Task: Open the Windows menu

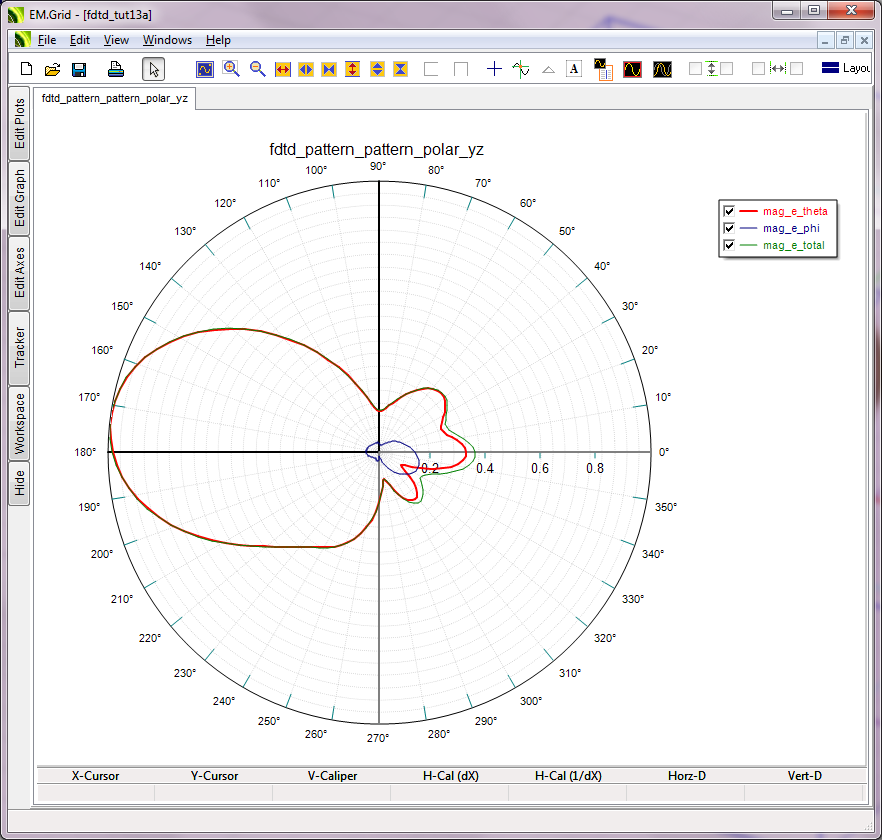Action: [167, 40]
